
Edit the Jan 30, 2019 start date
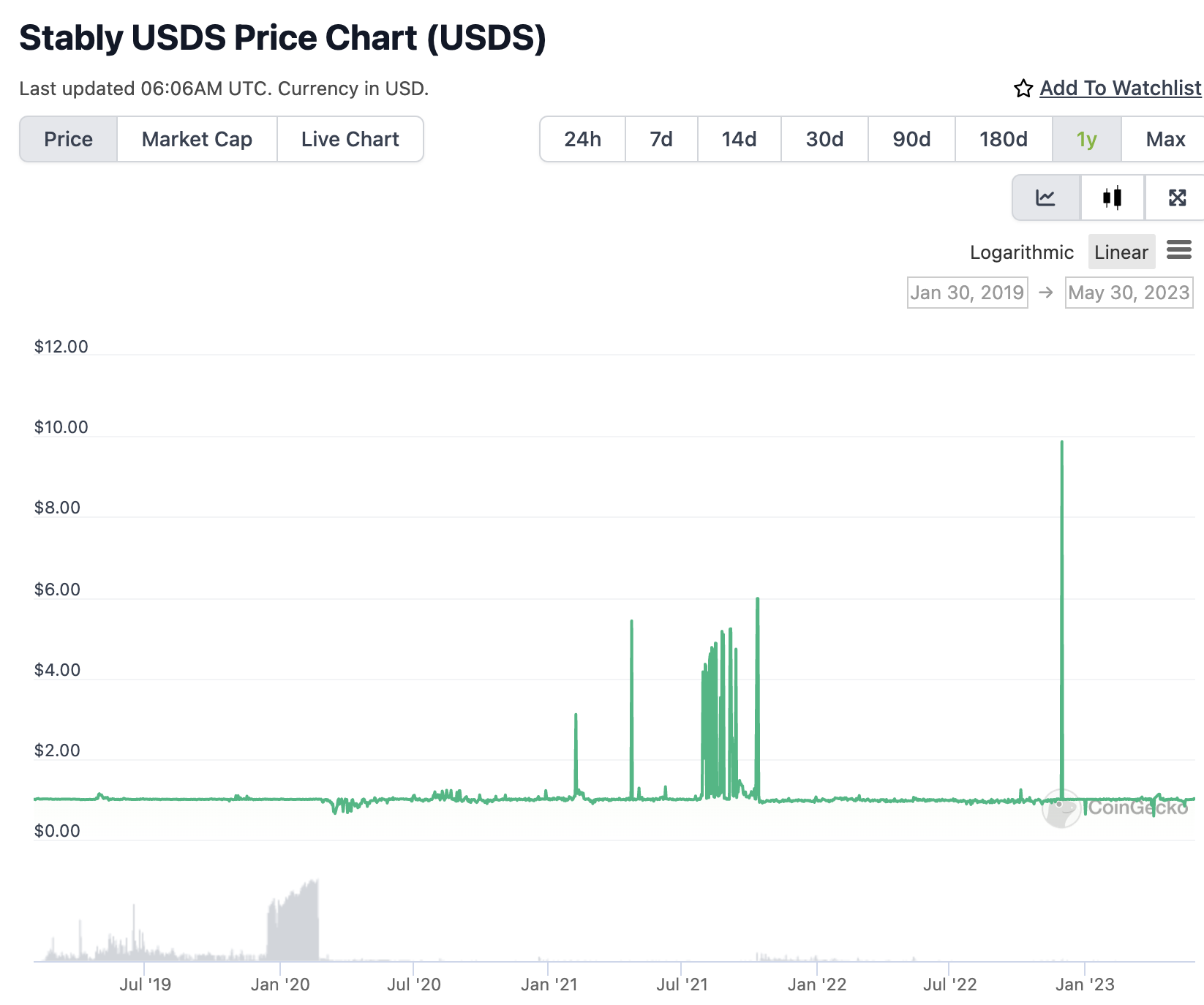click(x=967, y=293)
